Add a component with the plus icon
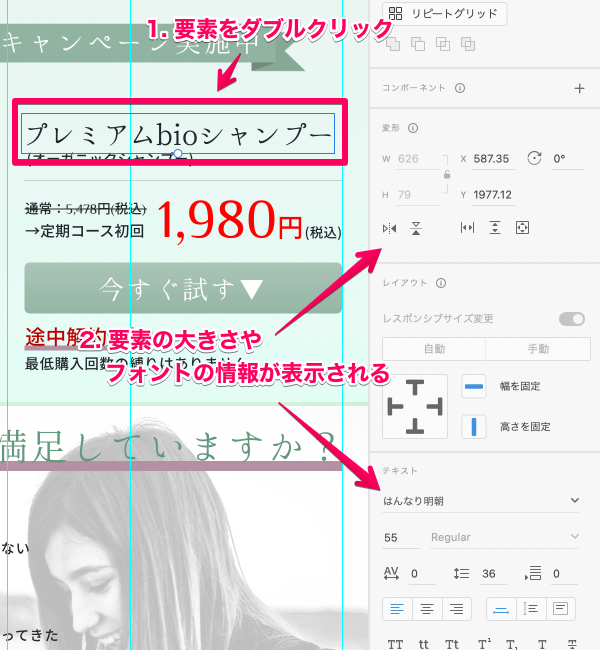Screen dimensions: 600x650 coord(578,88)
